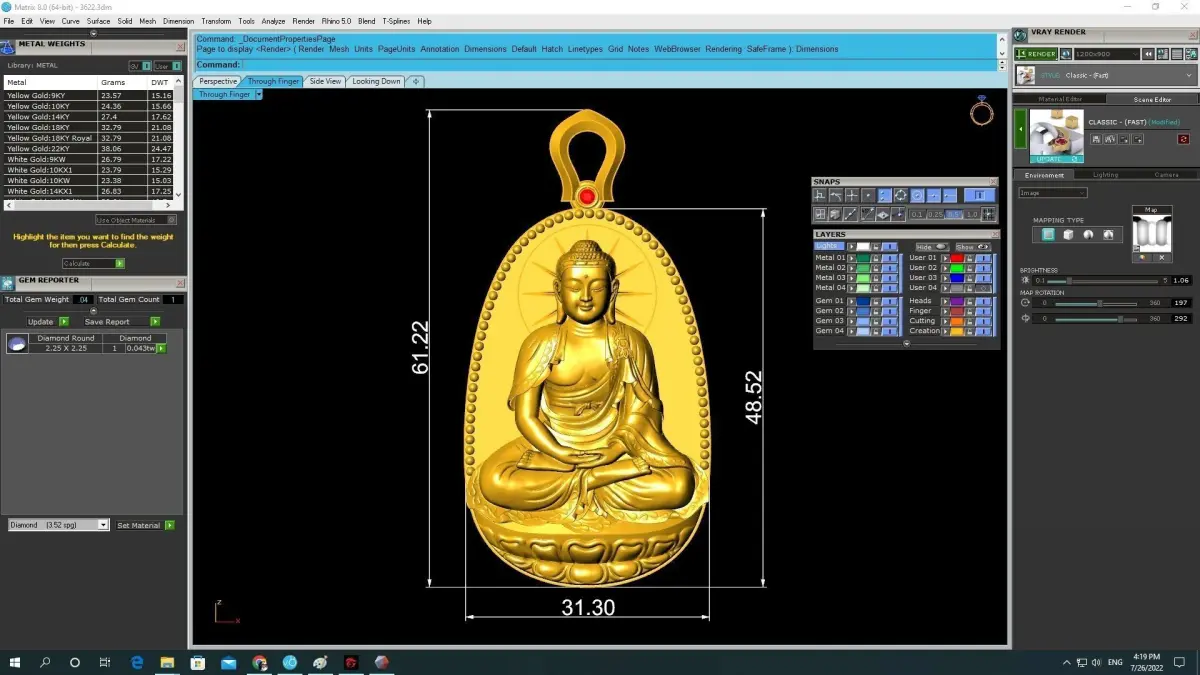Open the Style Classic (Fast) dropdown

click(1105, 75)
